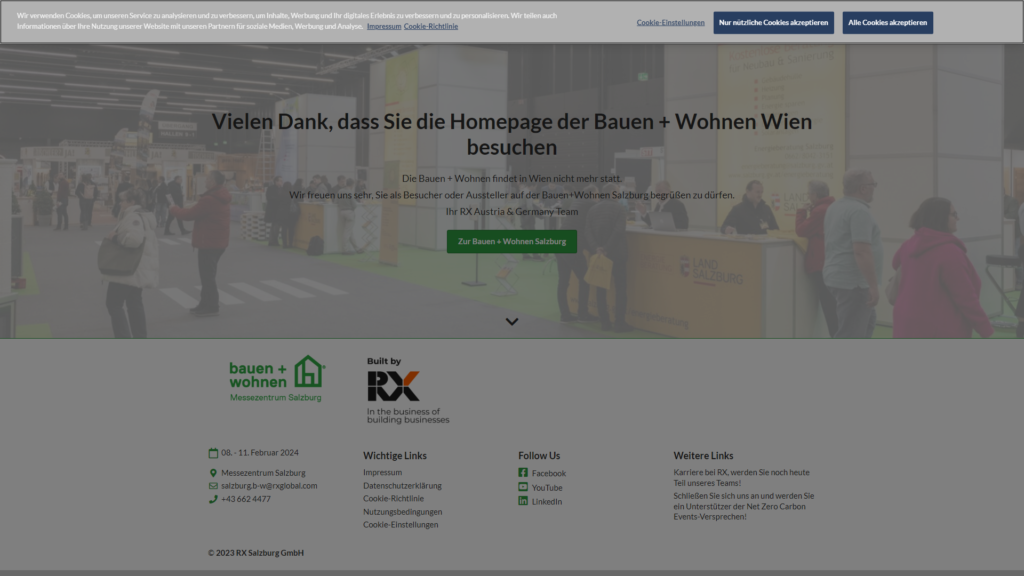
Task: Open Cookie-Richtlinie under Wichtige Links
Action: (x=393, y=498)
